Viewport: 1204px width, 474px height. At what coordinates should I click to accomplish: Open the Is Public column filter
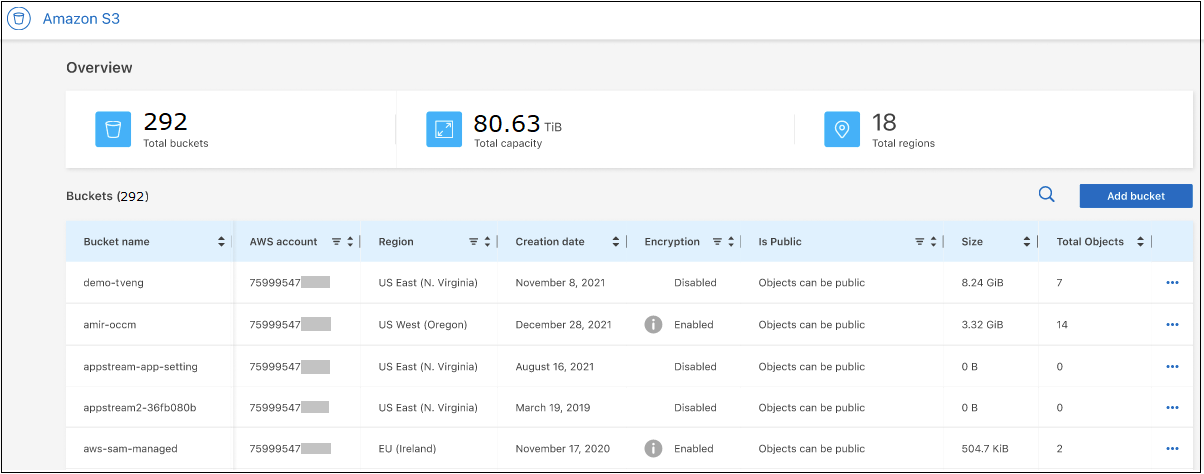click(x=919, y=242)
